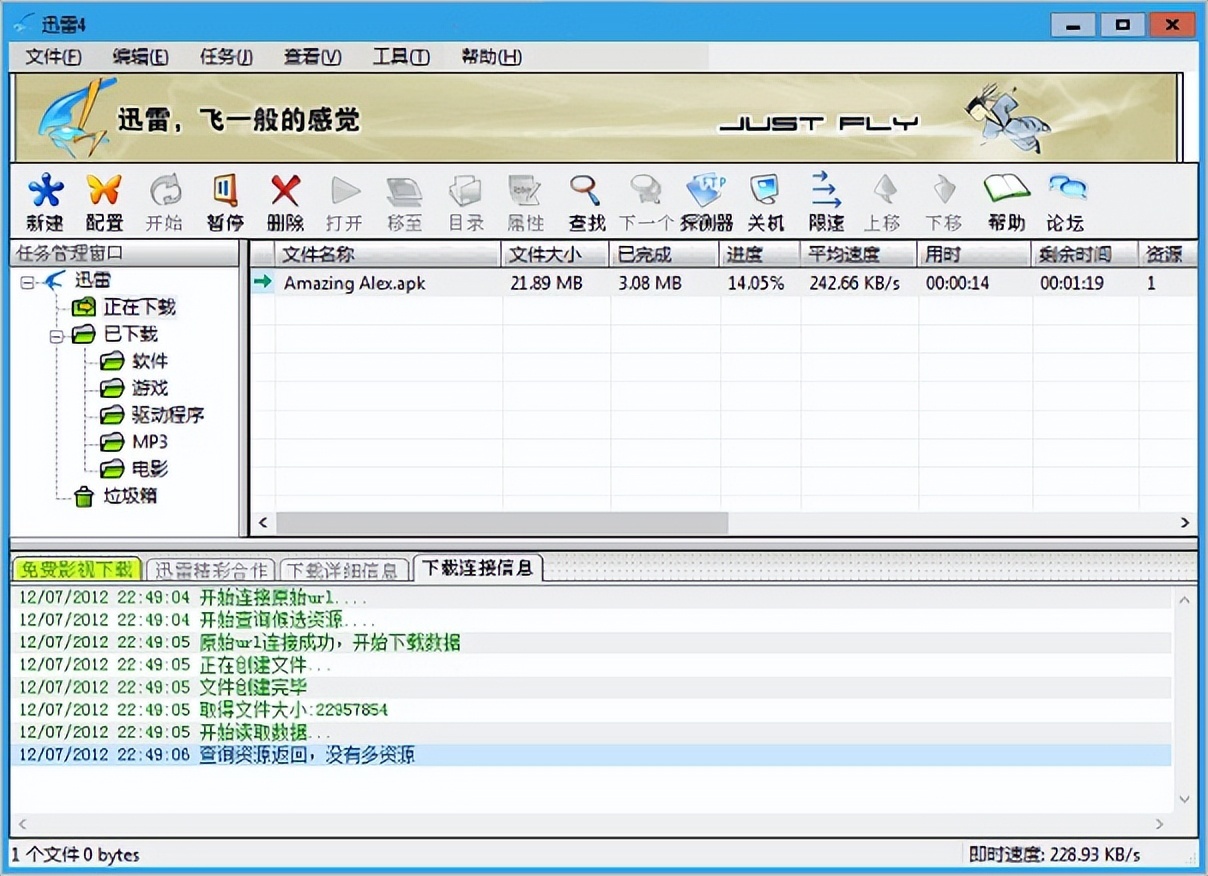Open the 编辑(E) menu
The height and width of the screenshot is (876, 1208).
[140, 56]
